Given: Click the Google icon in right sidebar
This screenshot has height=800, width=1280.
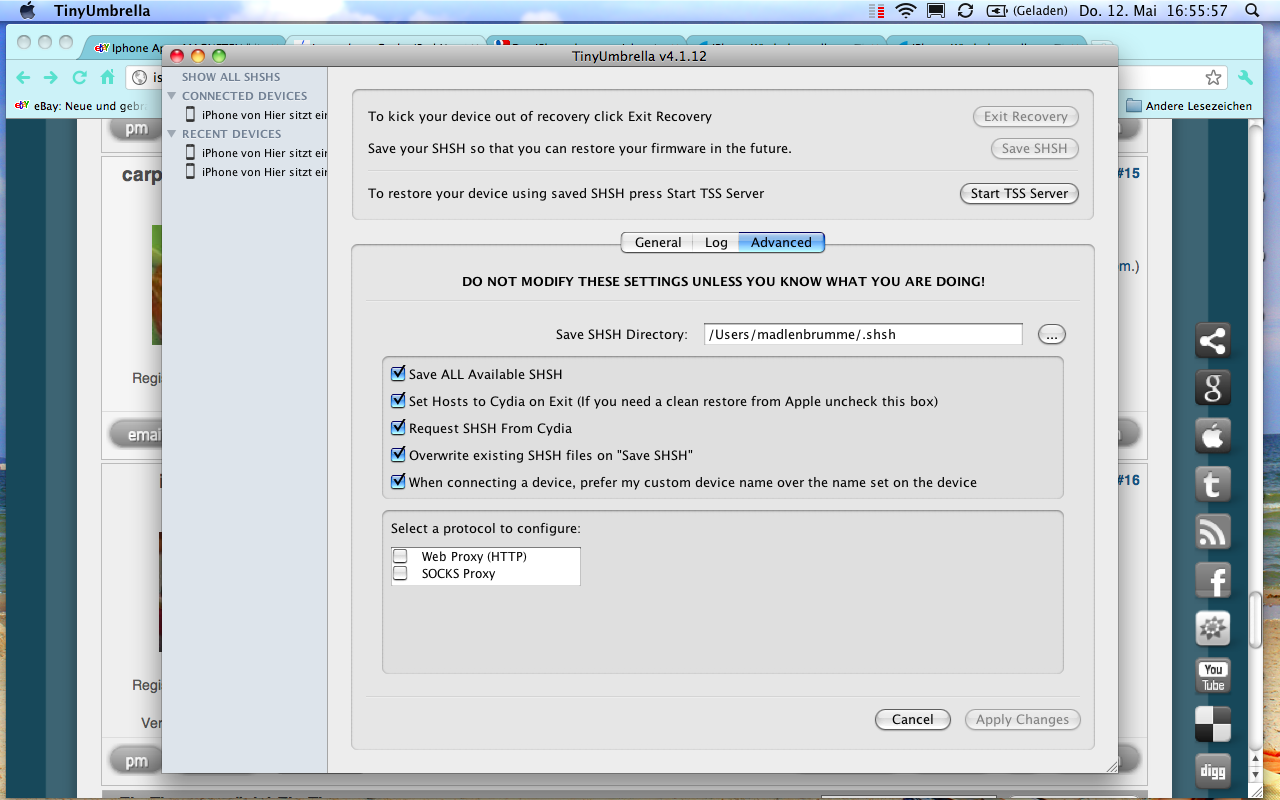Looking at the screenshot, I should pos(1213,388).
